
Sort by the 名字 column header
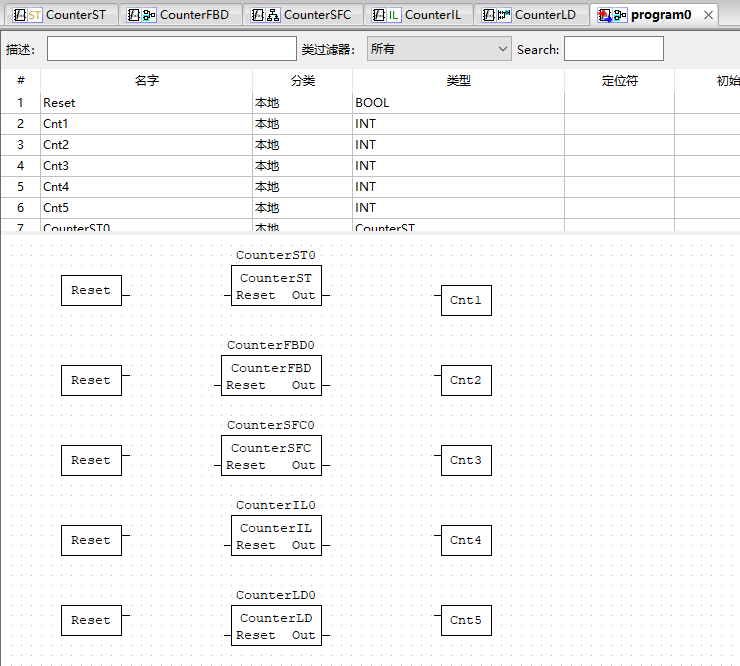click(x=146, y=81)
